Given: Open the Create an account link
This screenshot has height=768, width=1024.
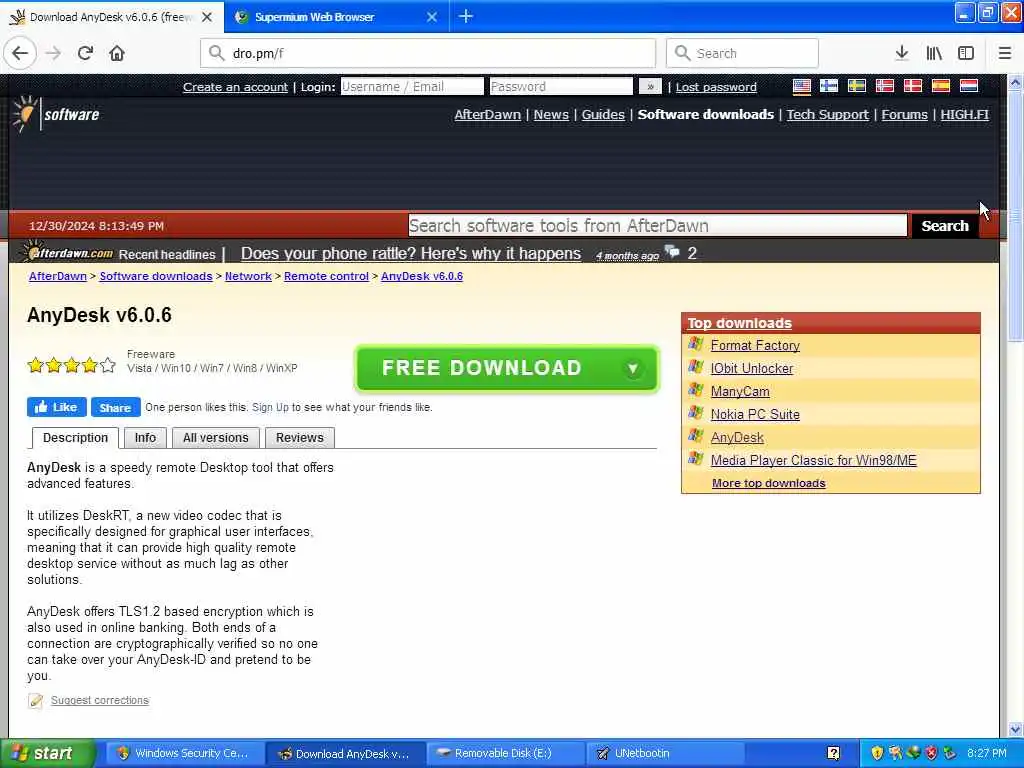Looking at the screenshot, I should 235,87.
